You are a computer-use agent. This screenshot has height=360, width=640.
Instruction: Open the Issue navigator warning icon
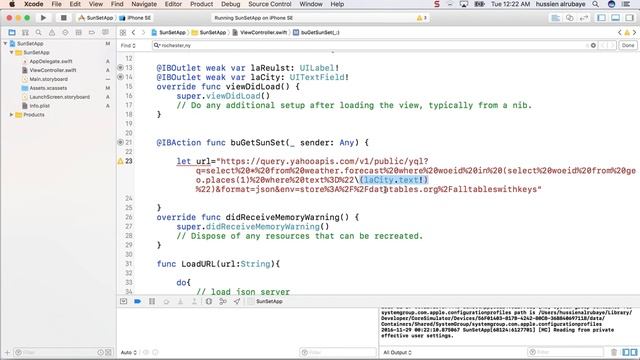(52, 32)
